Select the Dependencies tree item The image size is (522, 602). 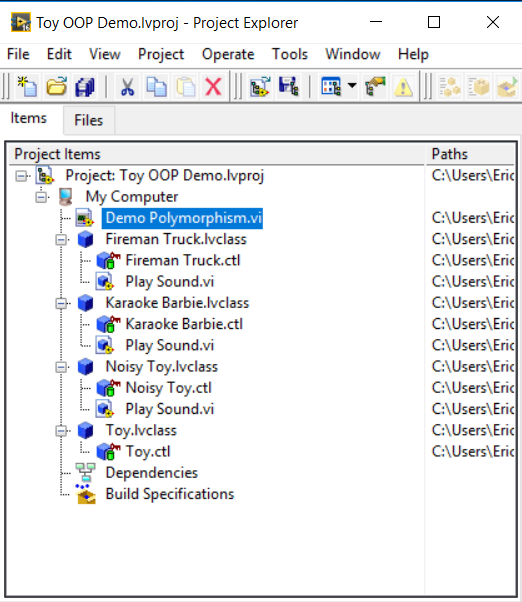click(152, 473)
